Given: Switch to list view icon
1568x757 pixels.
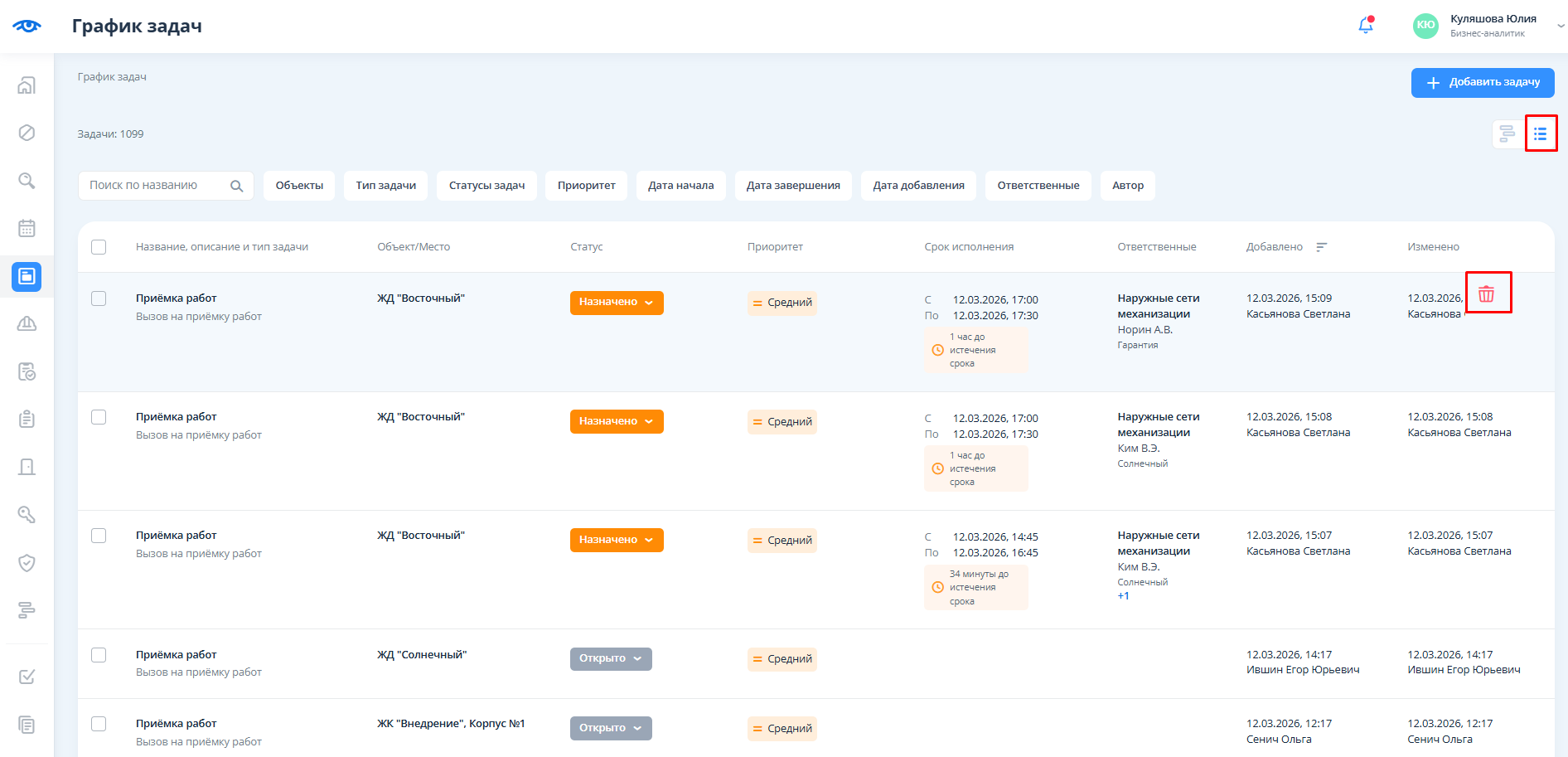Looking at the screenshot, I should tap(1540, 133).
